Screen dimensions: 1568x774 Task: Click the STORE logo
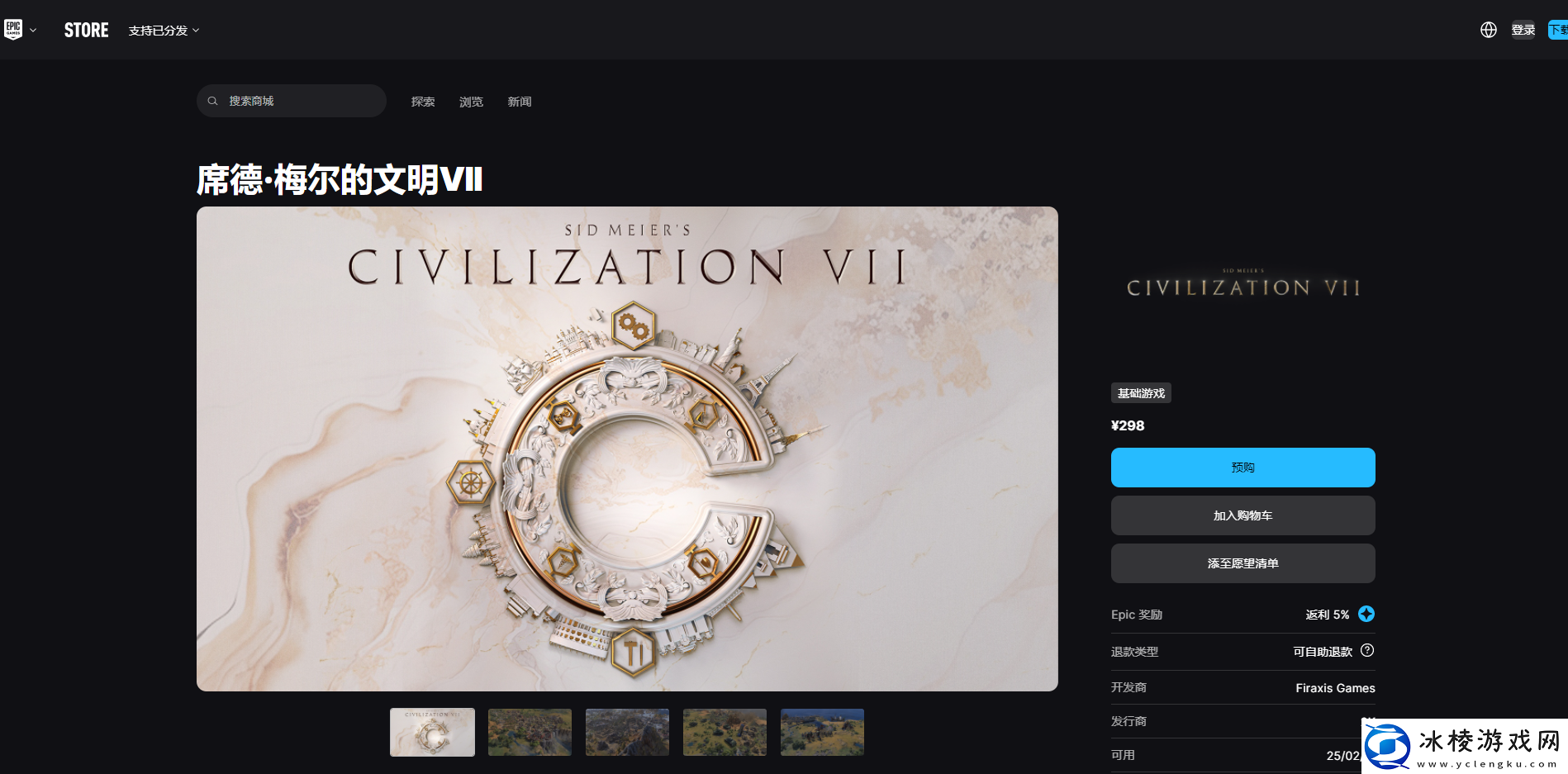click(x=87, y=31)
